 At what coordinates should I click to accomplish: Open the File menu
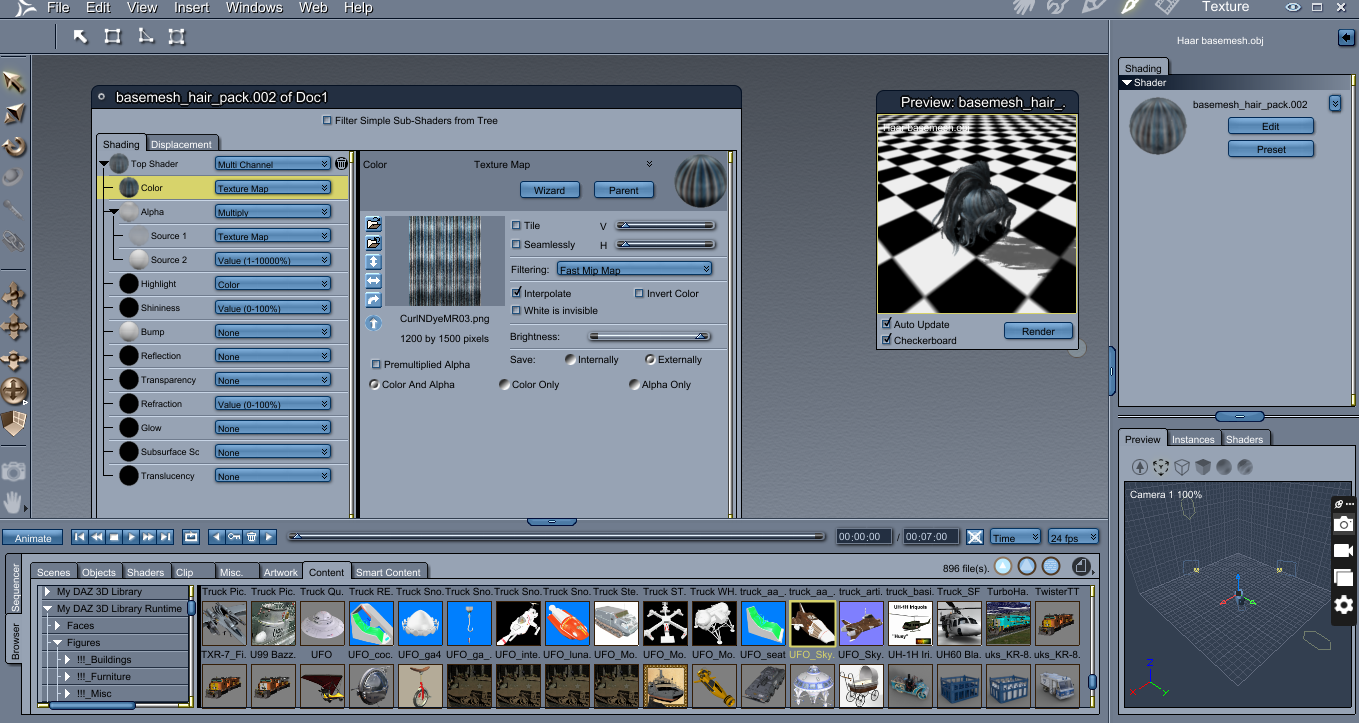58,7
